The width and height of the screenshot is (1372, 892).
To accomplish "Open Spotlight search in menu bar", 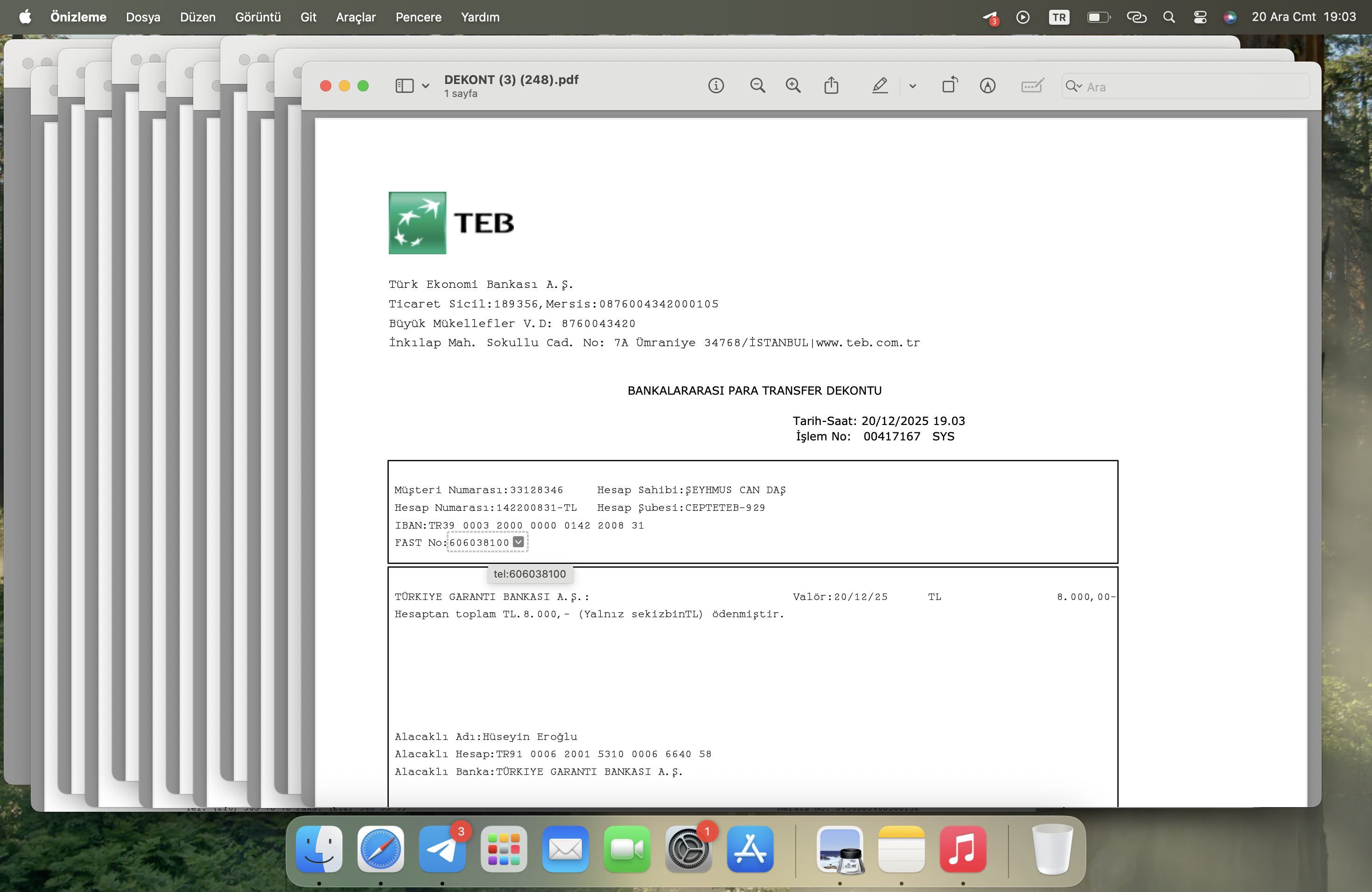I will pyautogui.click(x=1169, y=17).
